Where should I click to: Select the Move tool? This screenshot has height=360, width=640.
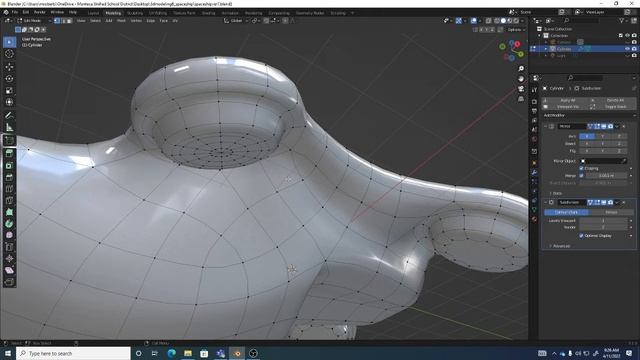click(x=9, y=67)
